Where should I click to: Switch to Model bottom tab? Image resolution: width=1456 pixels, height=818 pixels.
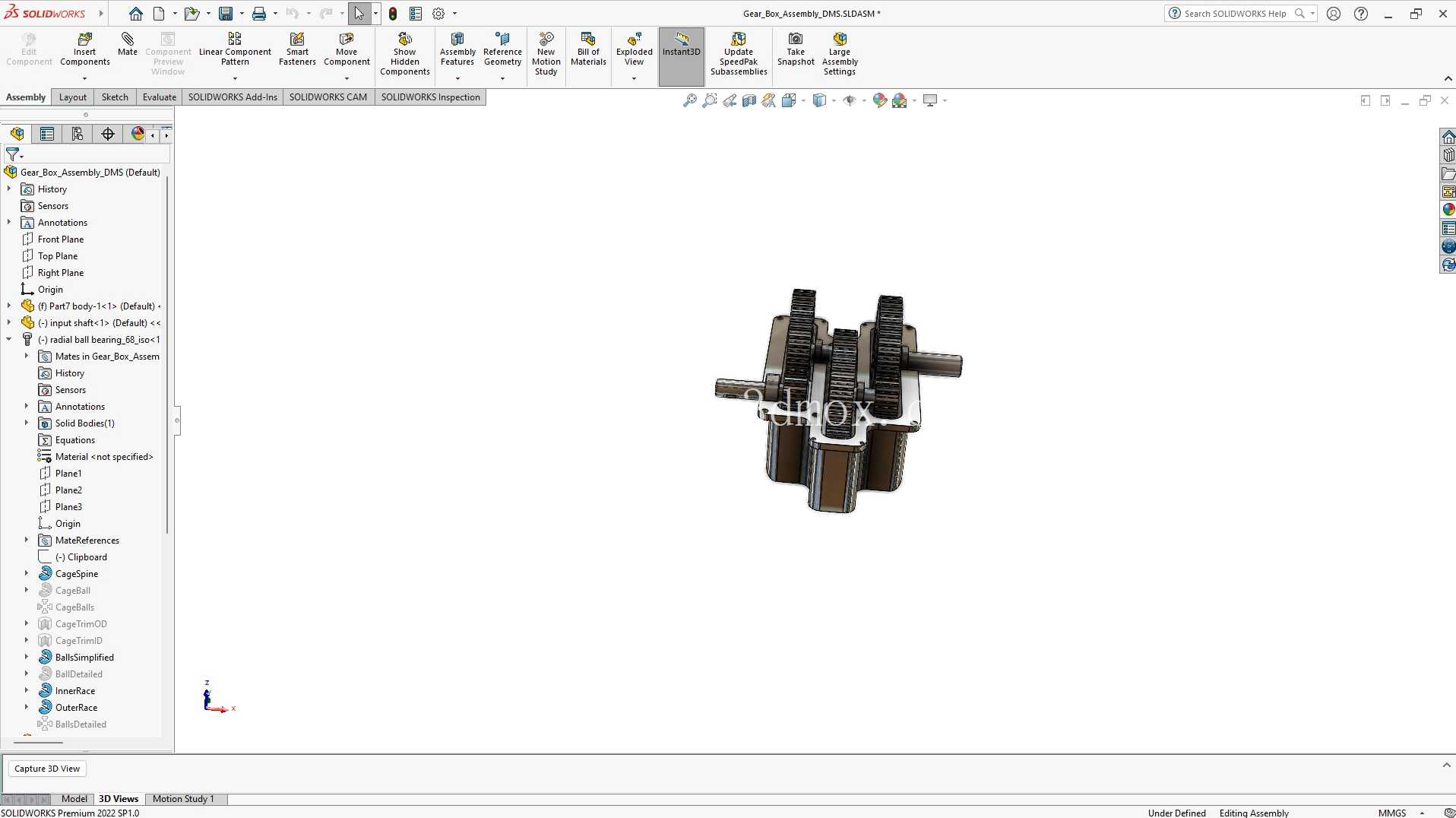pos(74,799)
